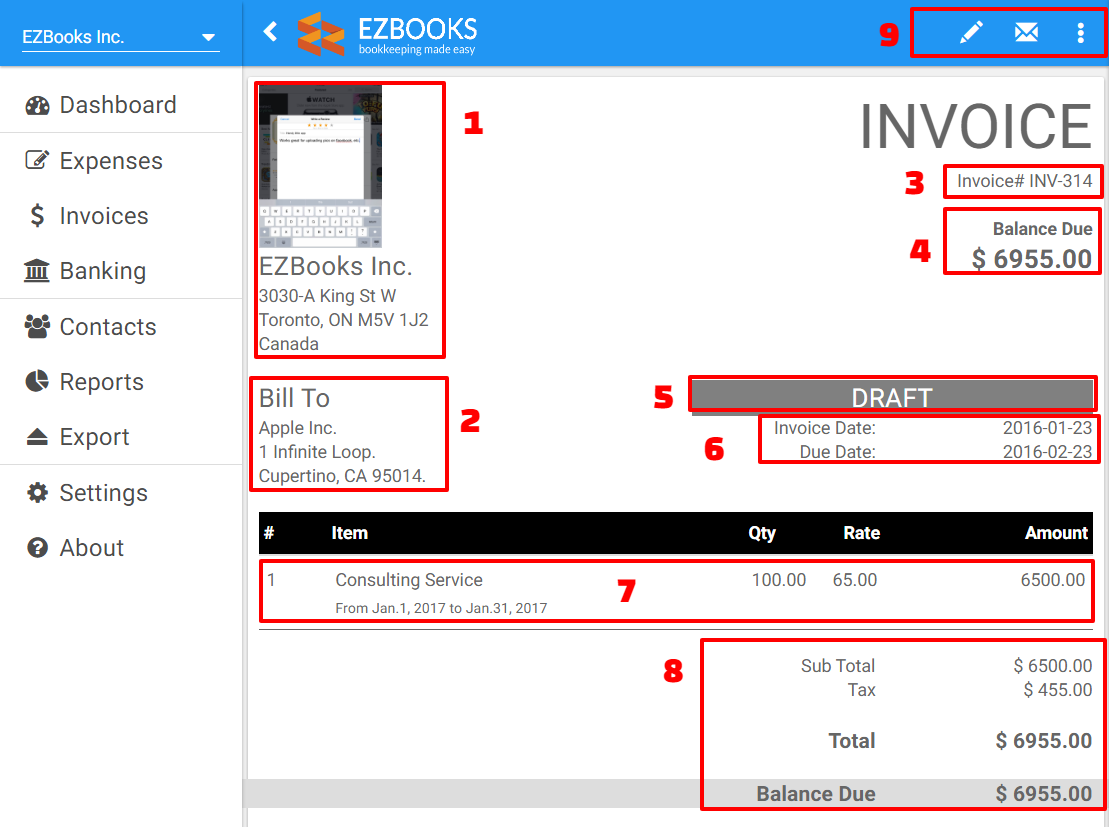Click the Banking building icon
1109x827 pixels.
pyautogui.click(x=37, y=270)
